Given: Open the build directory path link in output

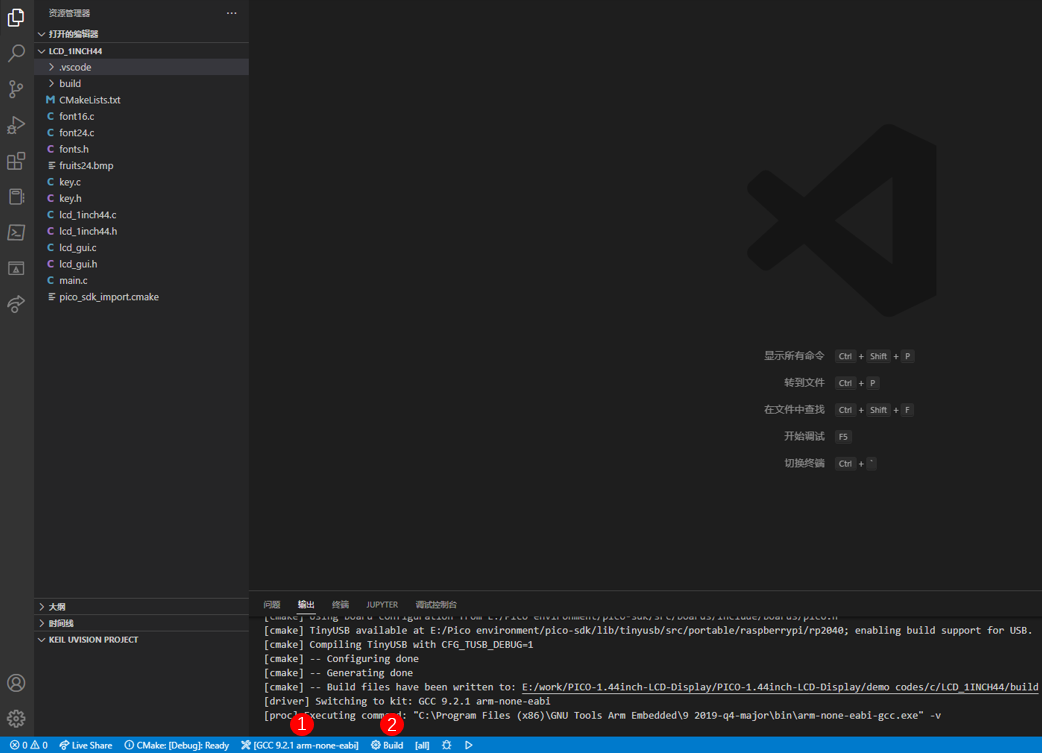Looking at the screenshot, I should 780,687.
